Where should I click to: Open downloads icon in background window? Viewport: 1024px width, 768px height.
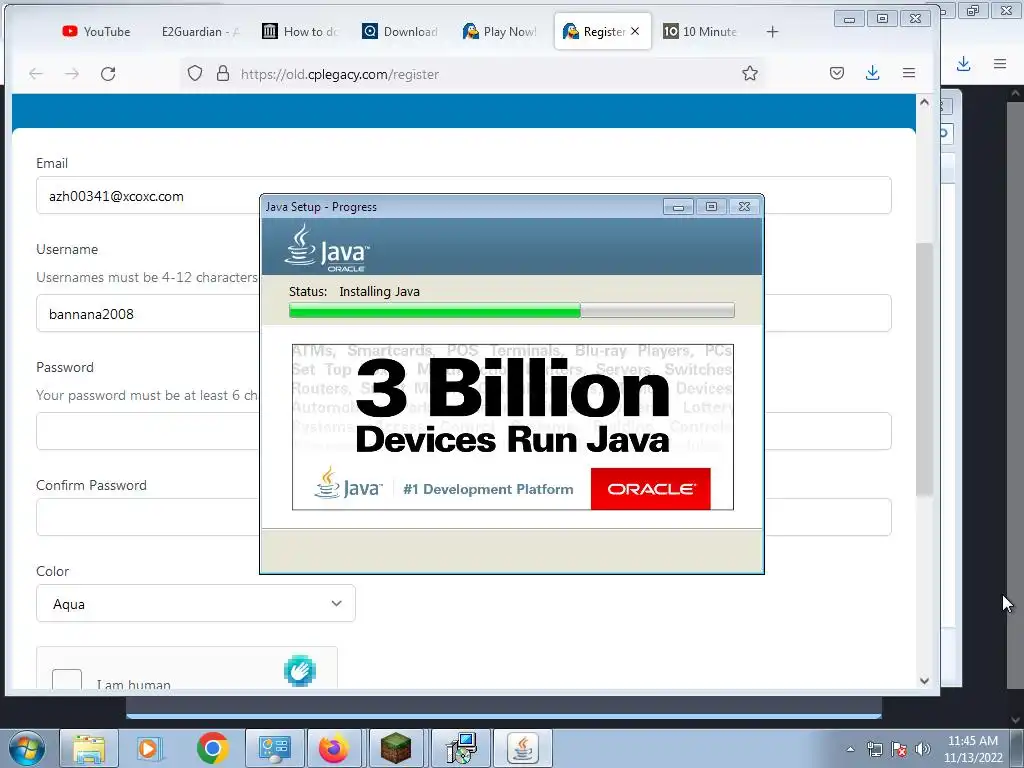[x=963, y=63]
